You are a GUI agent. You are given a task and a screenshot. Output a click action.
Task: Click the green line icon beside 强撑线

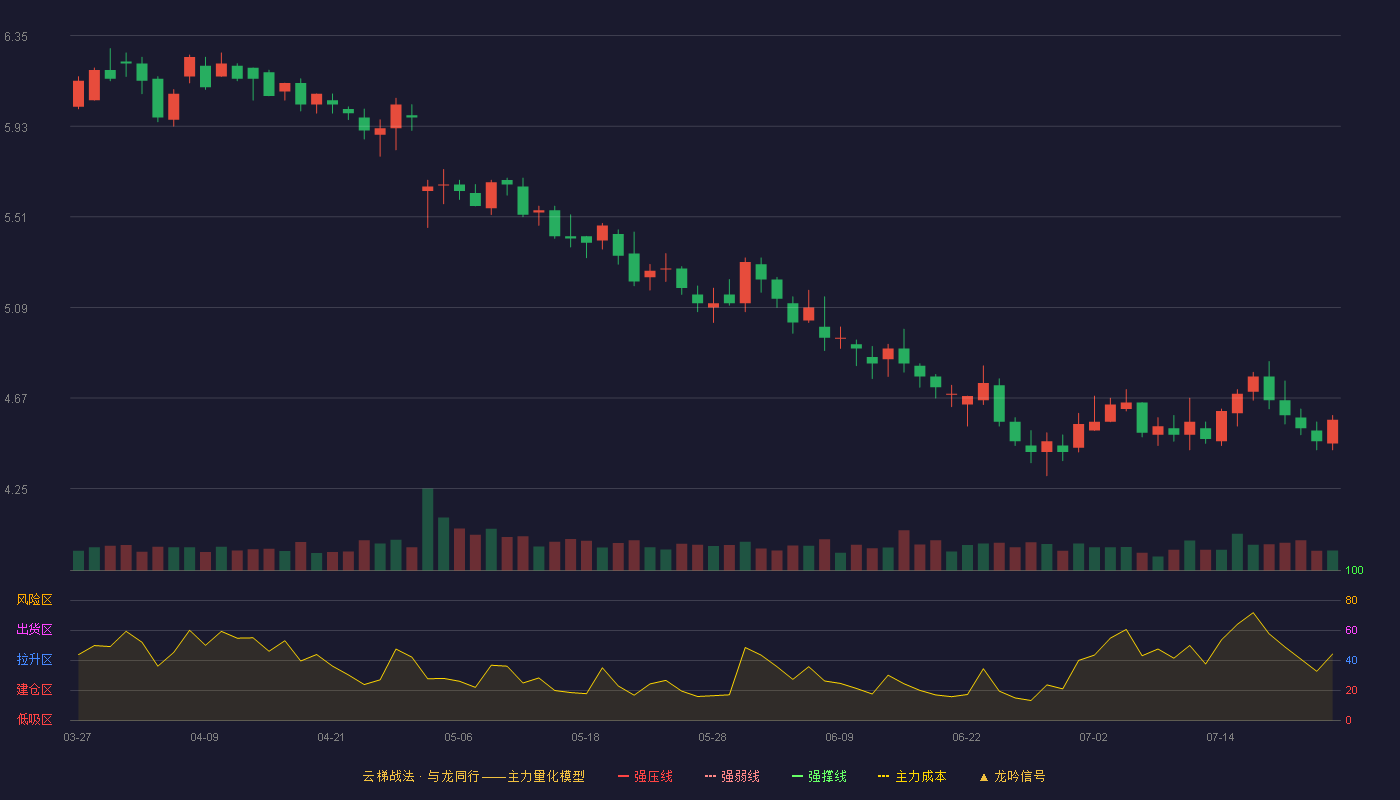coord(797,776)
